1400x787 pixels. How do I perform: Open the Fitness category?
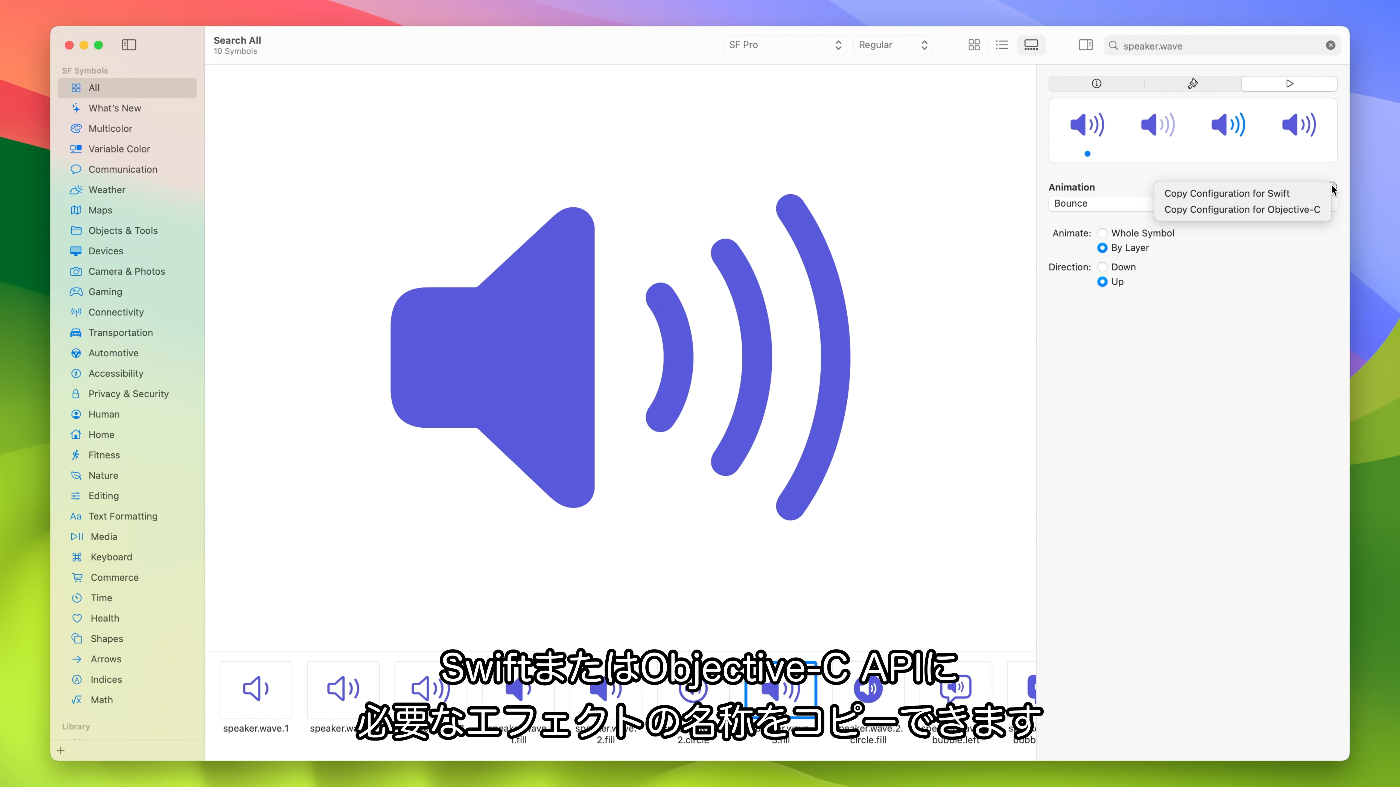pos(127,455)
